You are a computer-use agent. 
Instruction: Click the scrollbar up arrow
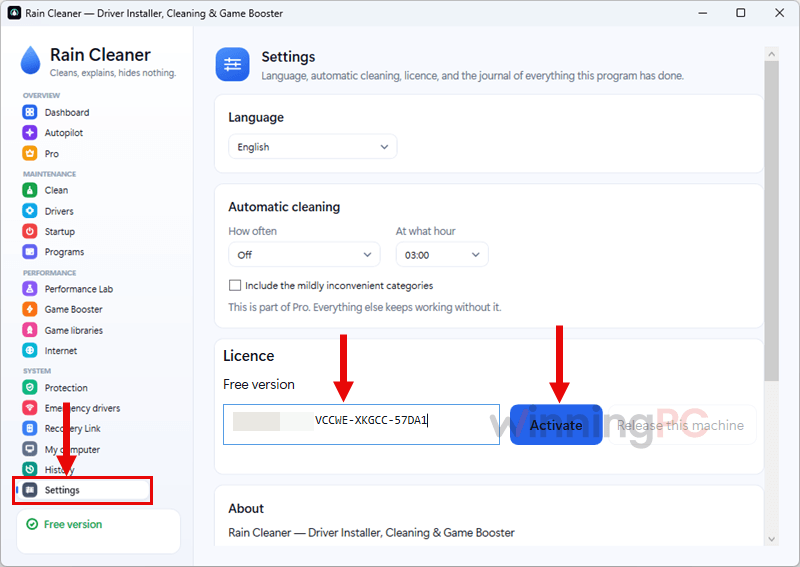[x=771, y=54]
